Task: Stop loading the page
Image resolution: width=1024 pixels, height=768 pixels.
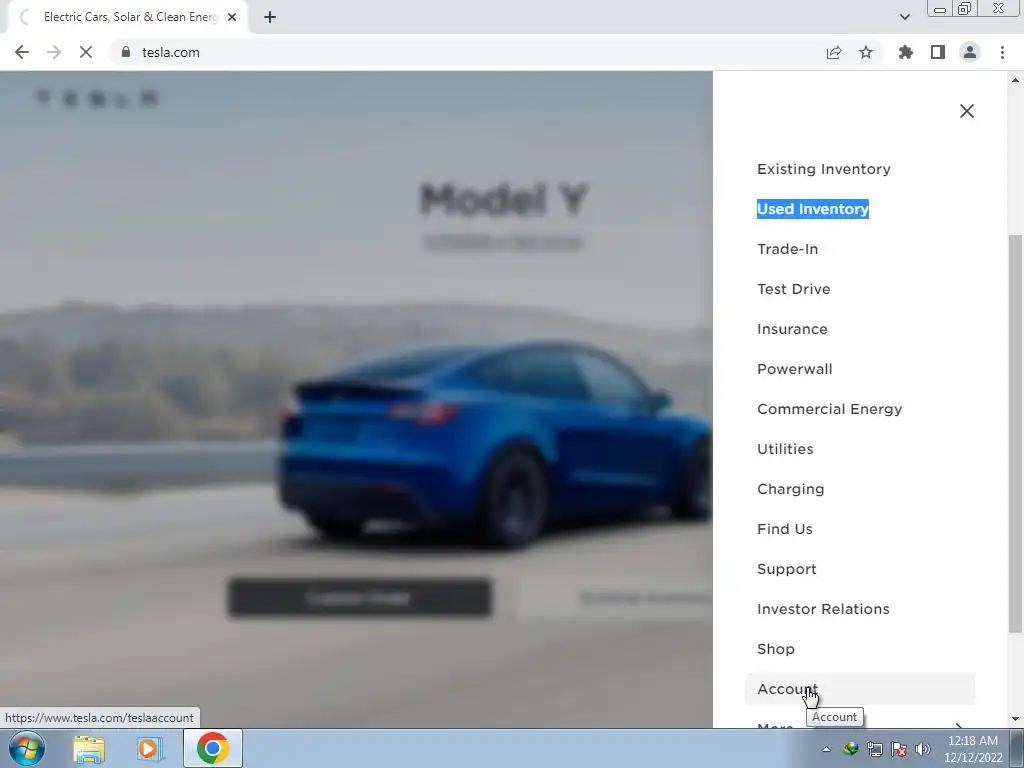Action: point(86,52)
